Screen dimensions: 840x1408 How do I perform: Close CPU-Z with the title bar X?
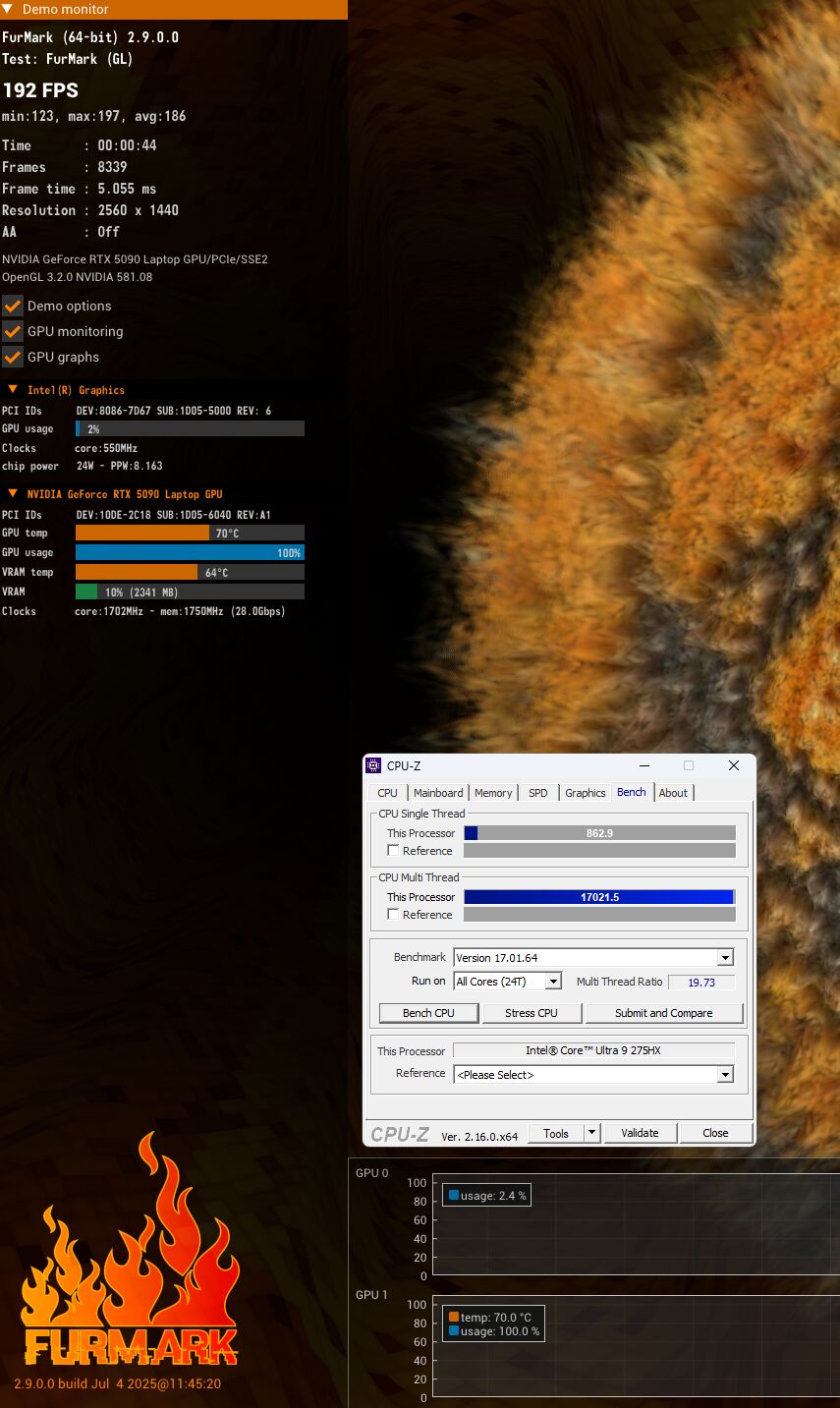[734, 765]
